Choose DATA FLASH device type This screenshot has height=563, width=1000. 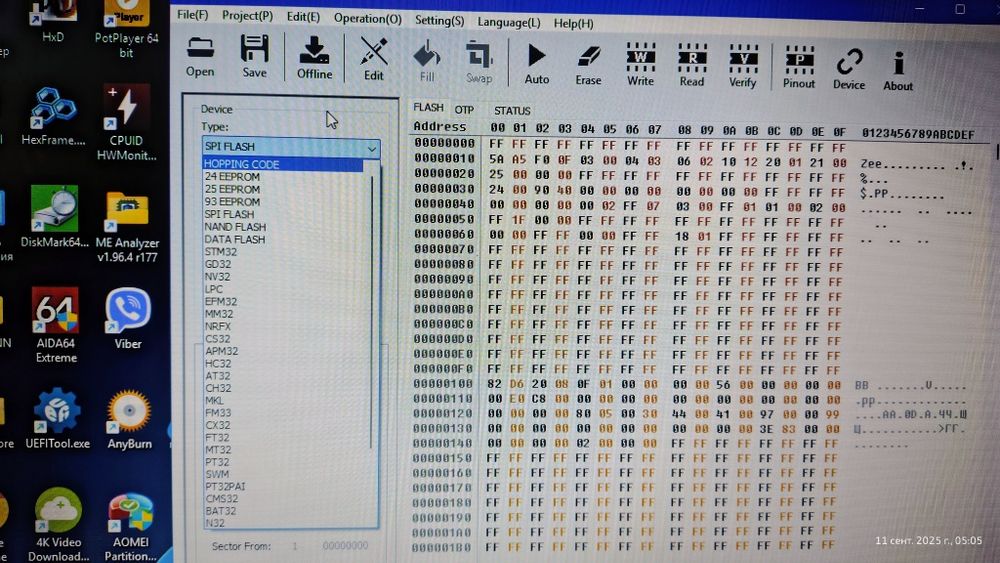tap(235, 240)
